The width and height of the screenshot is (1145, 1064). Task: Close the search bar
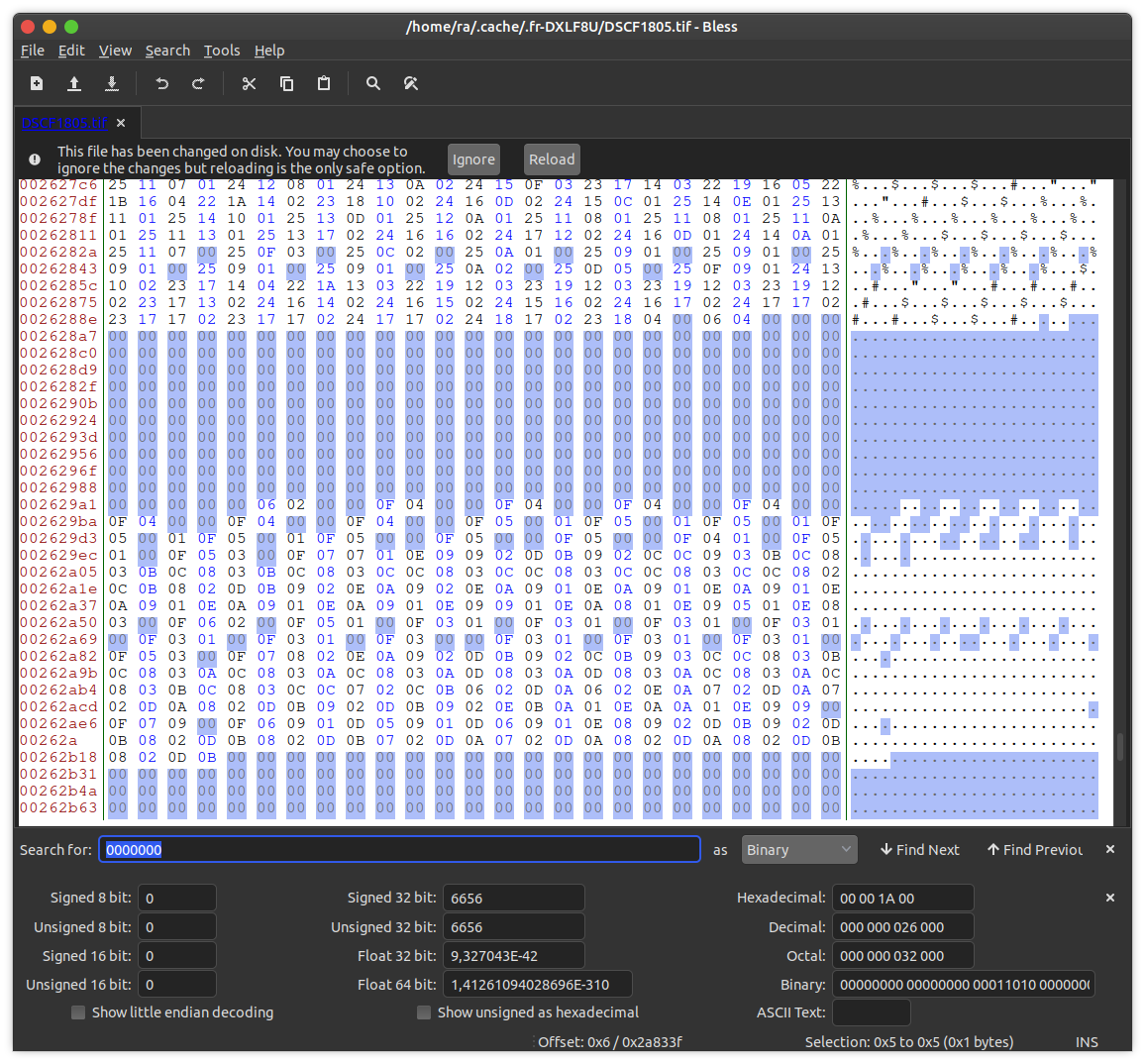(1110, 849)
